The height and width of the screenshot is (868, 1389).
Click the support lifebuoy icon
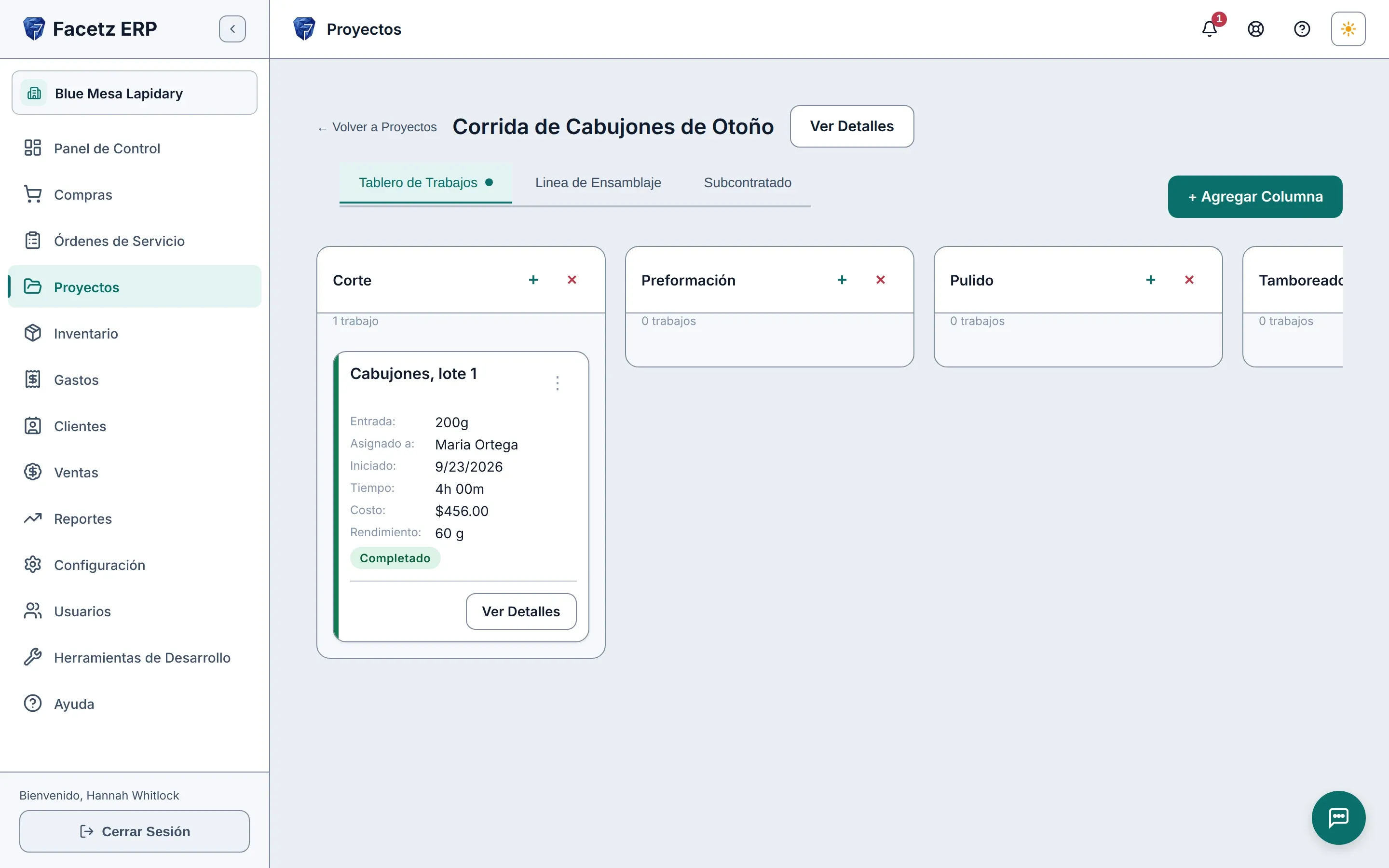click(1256, 29)
